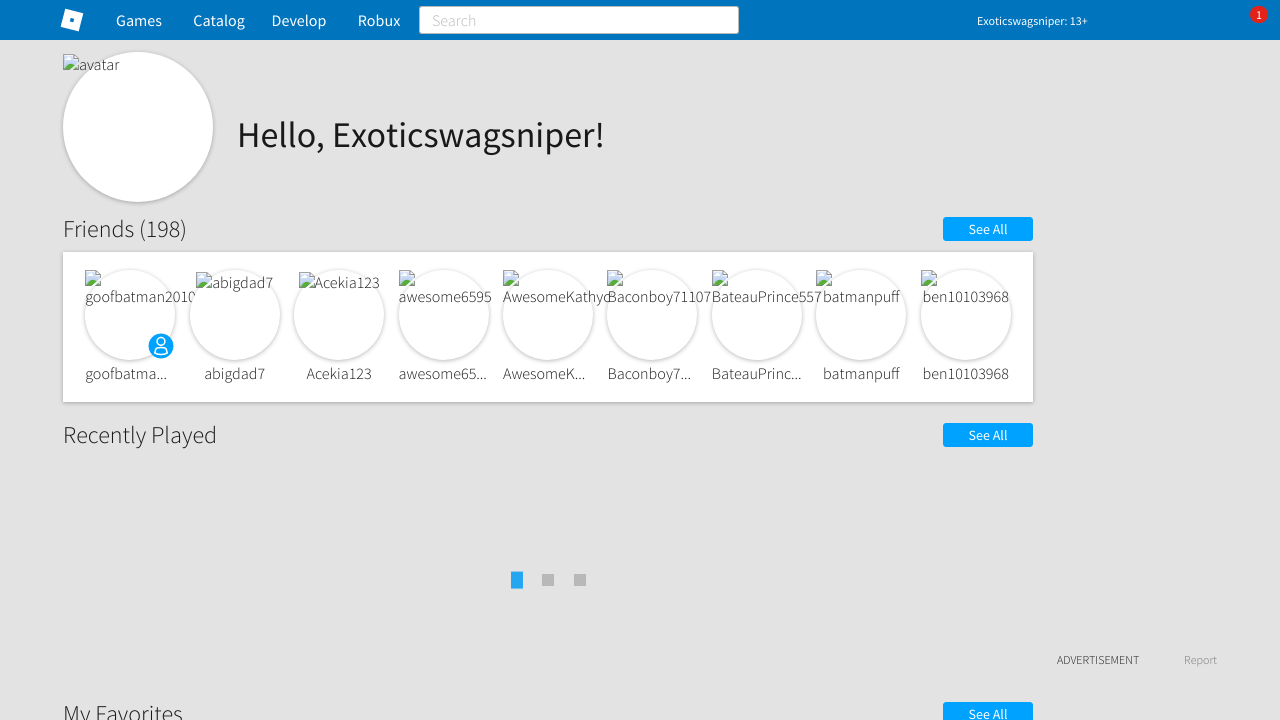This screenshot has height=720, width=1280.
Task: See all recently played games
Action: (987, 435)
